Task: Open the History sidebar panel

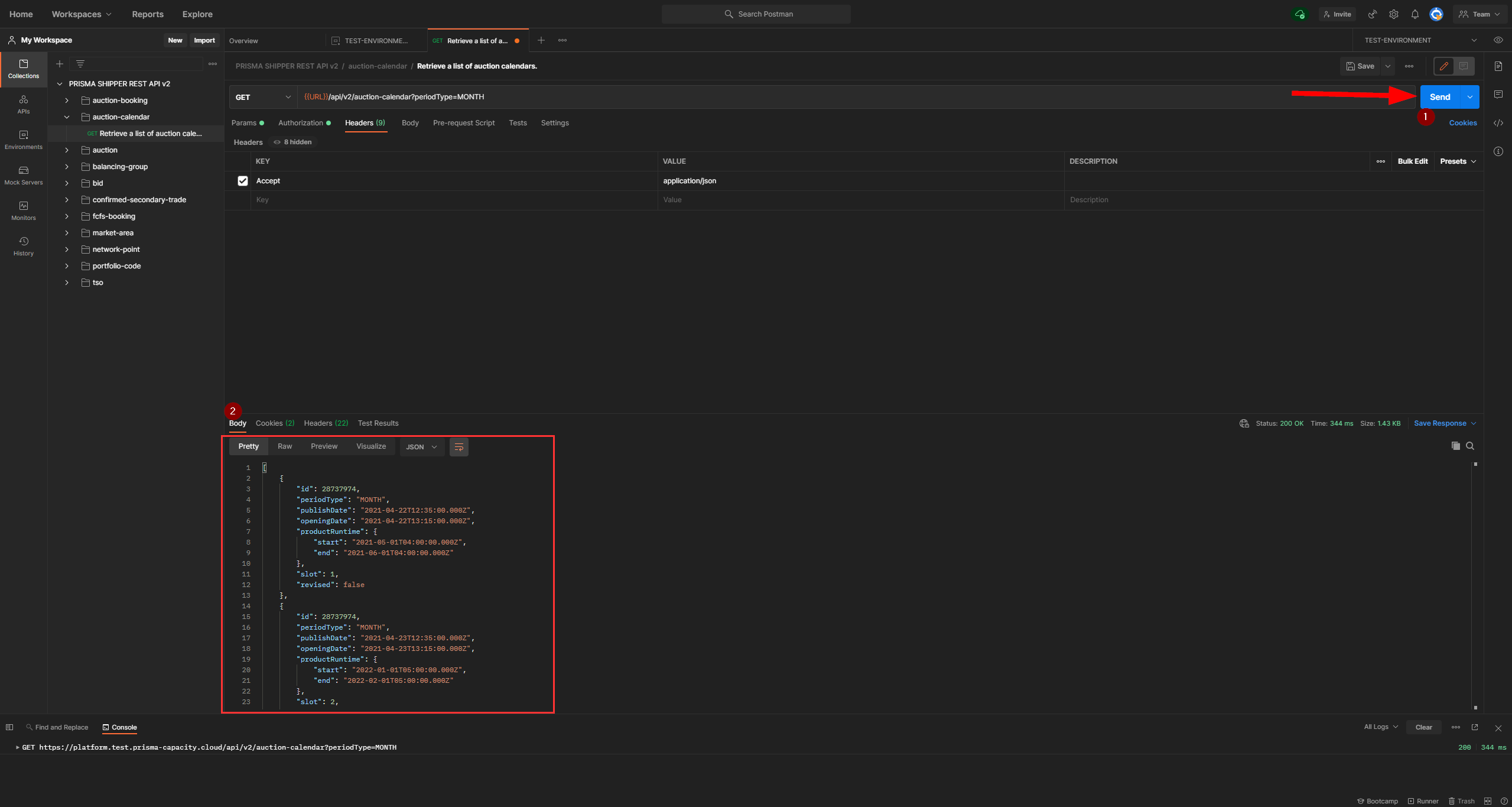Action: point(24,246)
